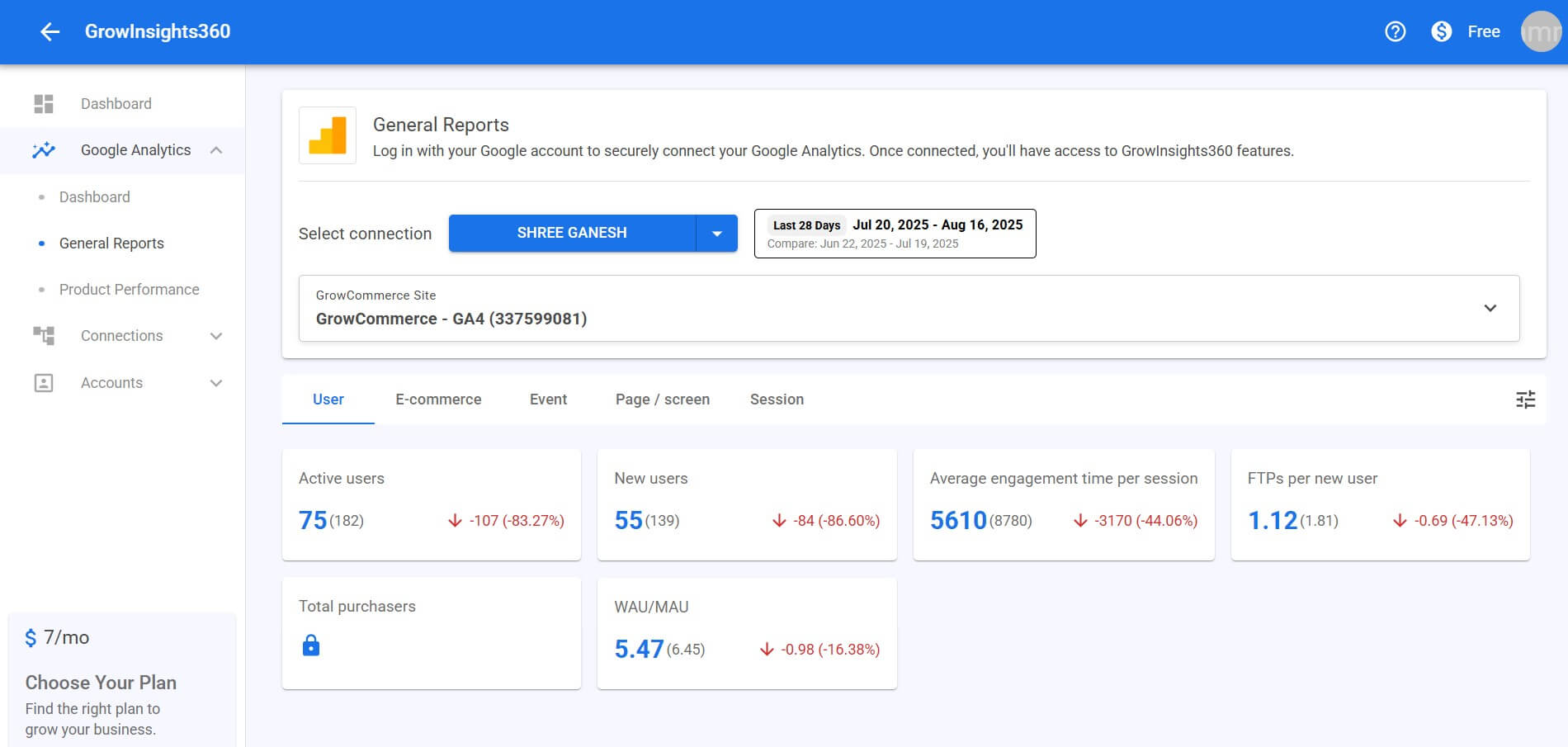This screenshot has width=1568, height=747.
Task: Click the Connections sidebar icon
Action: (44, 336)
